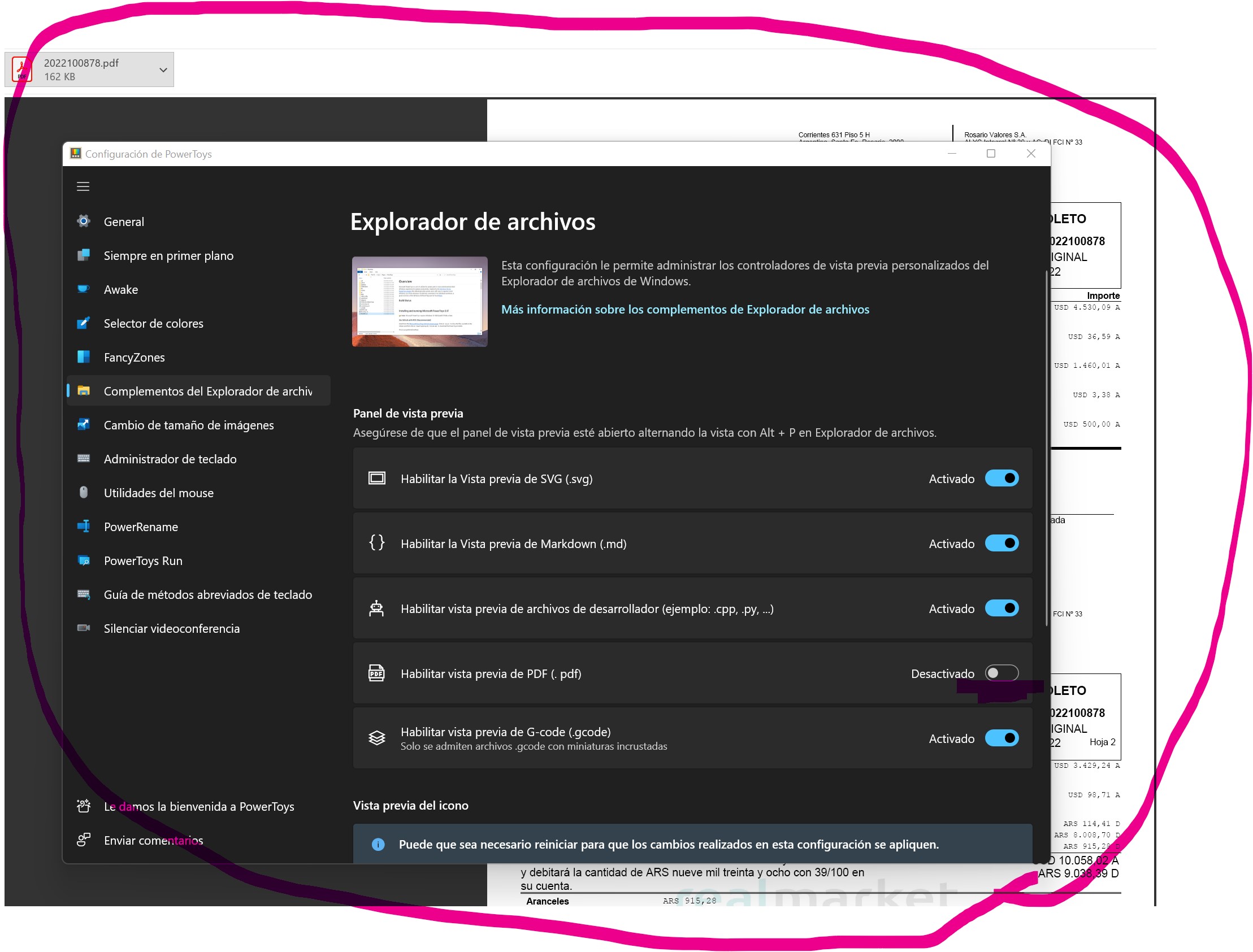The width and height of the screenshot is (1253, 952).
Task: Open Selector de colores via its eyedropper icon
Action: tap(84, 323)
